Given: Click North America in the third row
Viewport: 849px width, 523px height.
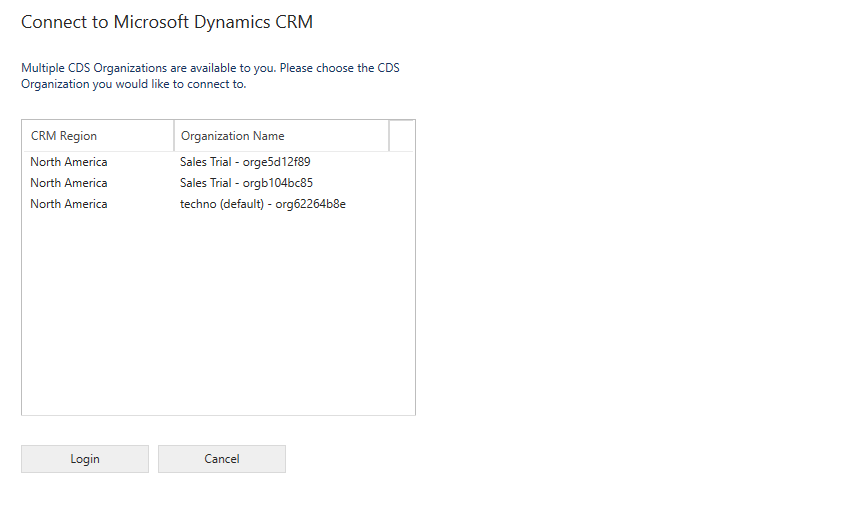Looking at the screenshot, I should click(68, 204).
